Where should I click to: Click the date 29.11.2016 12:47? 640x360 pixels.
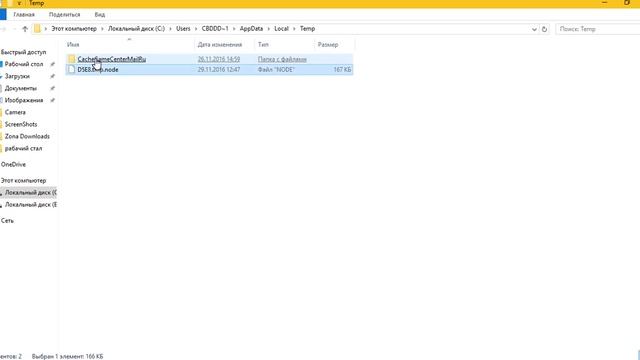(219, 70)
